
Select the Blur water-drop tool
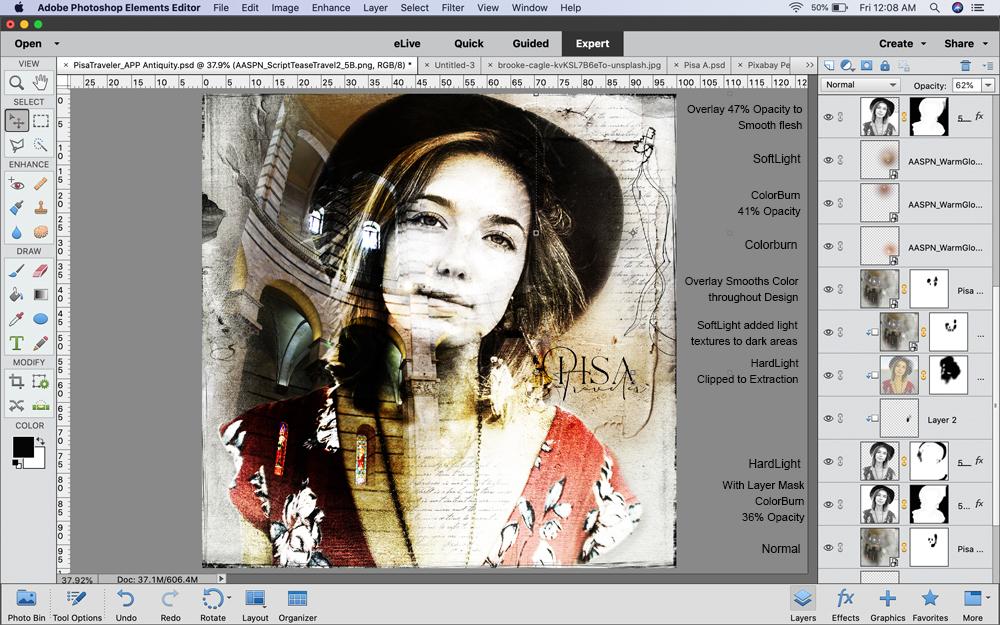(x=17, y=232)
